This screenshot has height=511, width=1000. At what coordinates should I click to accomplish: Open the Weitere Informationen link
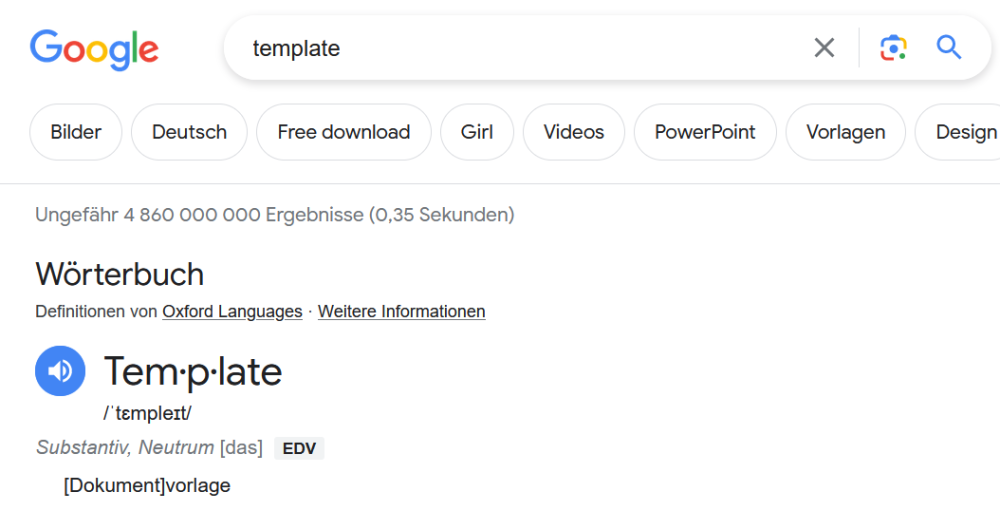401,312
